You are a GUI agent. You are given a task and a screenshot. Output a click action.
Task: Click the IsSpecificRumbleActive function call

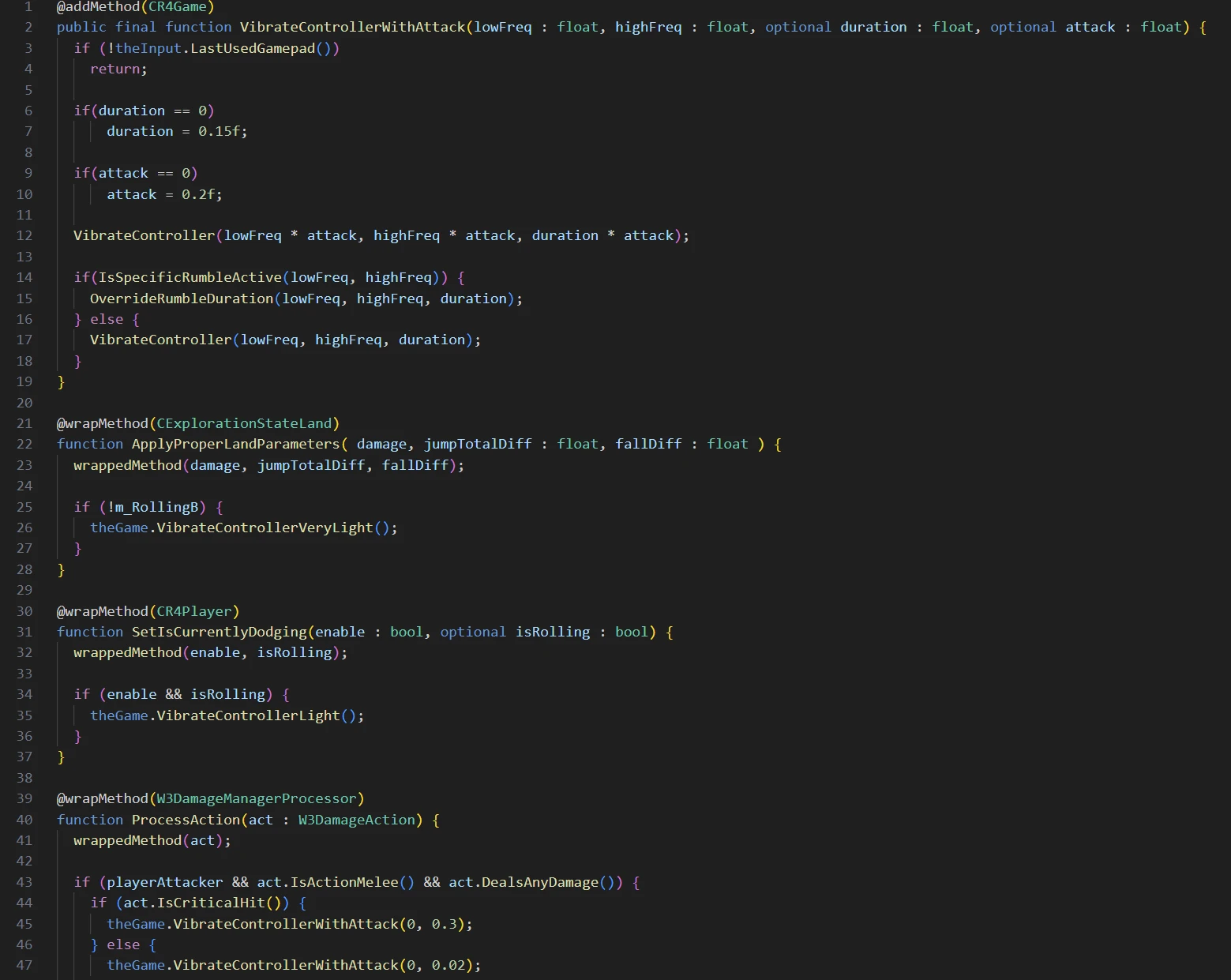click(x=190, y=277)
